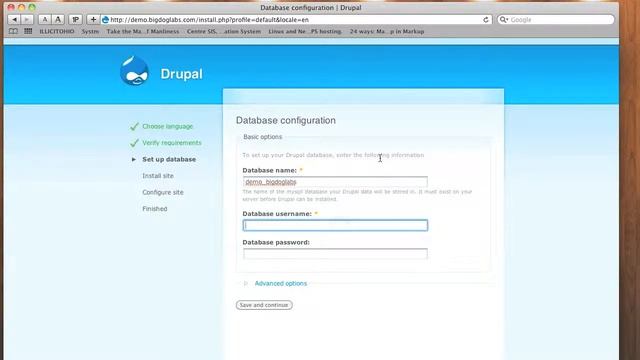The height and width of the screenshot is (360, 640).
Task: Click the Drupal drop logo
Action: pos(134,71)
